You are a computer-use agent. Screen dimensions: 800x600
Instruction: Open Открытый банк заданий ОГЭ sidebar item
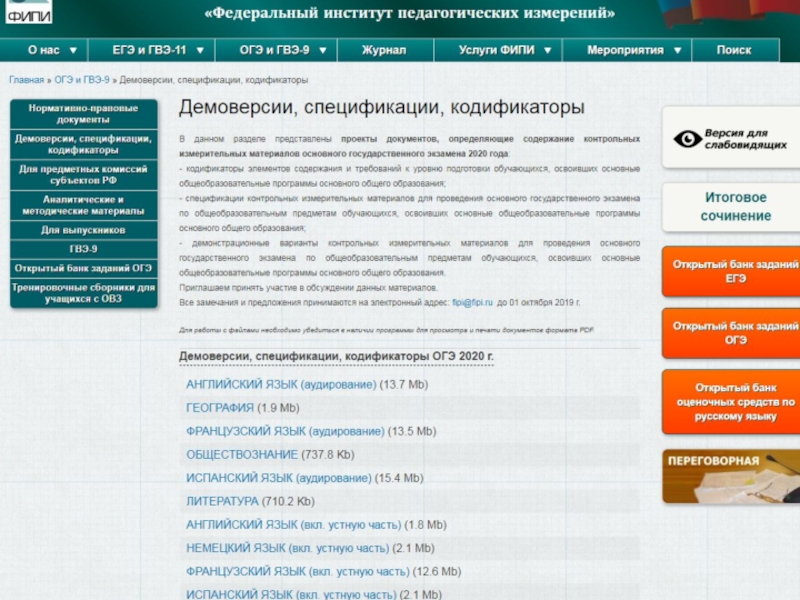click(84, 268)
